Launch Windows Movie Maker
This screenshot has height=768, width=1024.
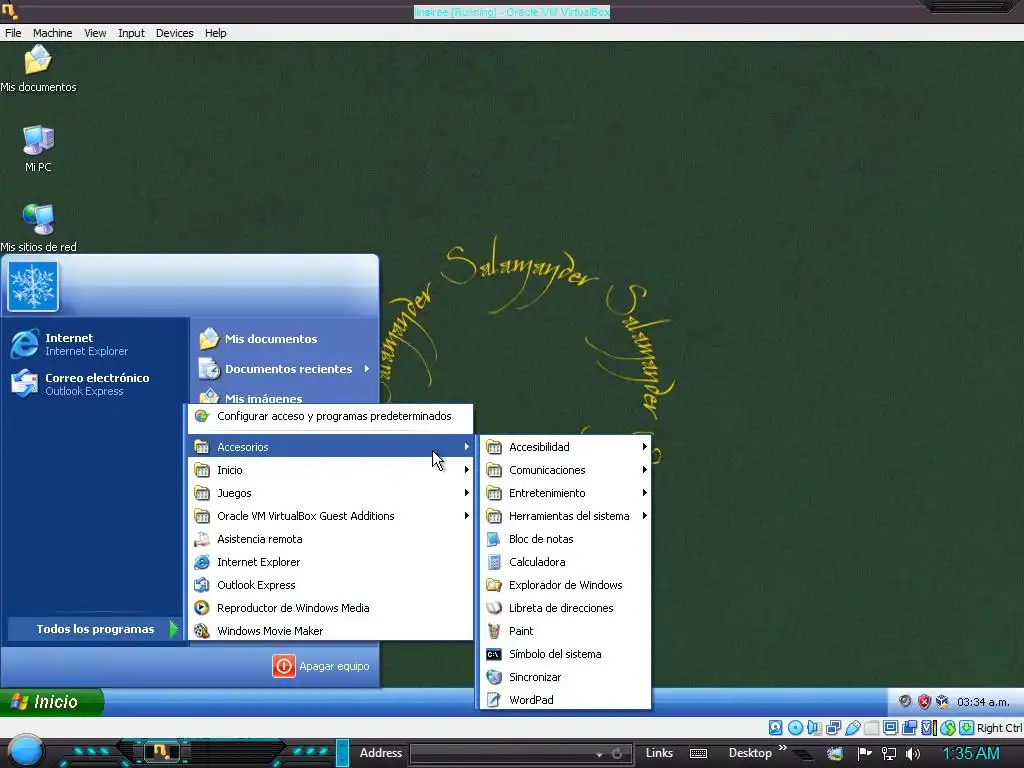(x=330, y=631)
